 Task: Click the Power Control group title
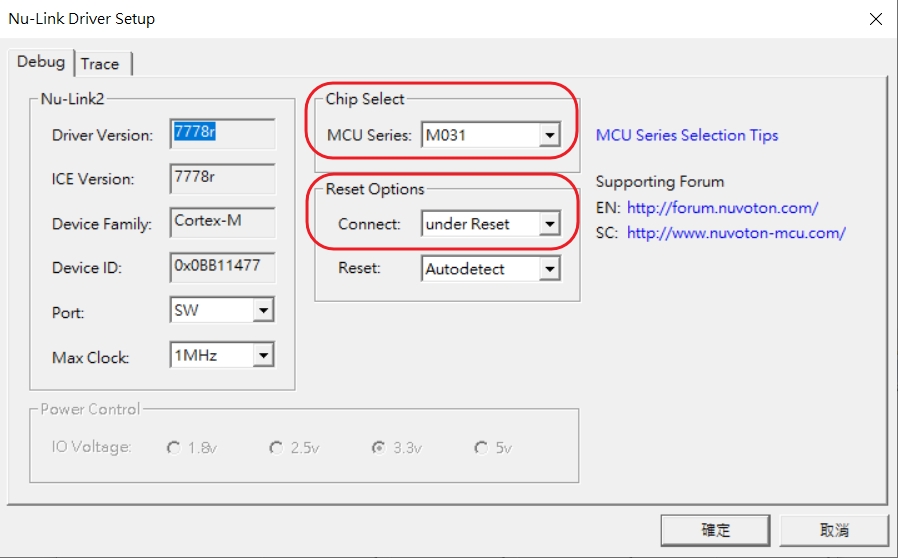[x=90, y=409]
